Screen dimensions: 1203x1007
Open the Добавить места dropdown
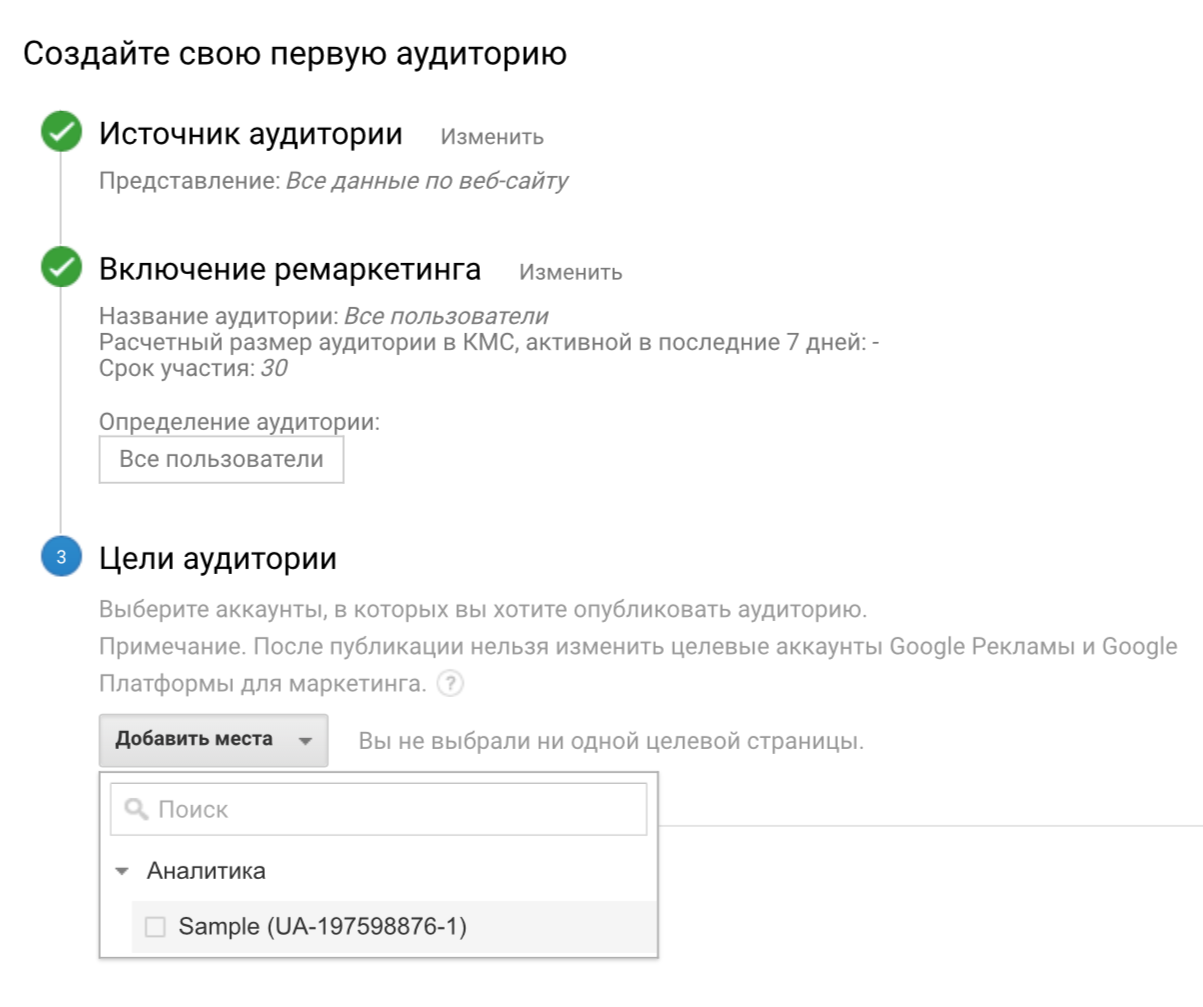pos(194,740)
